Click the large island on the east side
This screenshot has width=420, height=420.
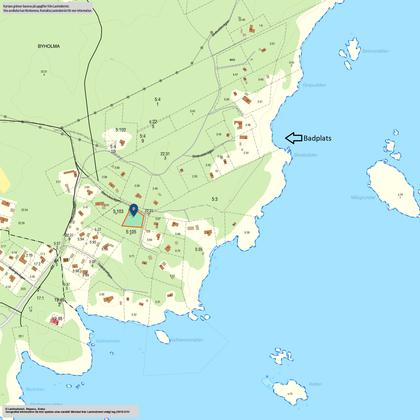tap(393, 188)
